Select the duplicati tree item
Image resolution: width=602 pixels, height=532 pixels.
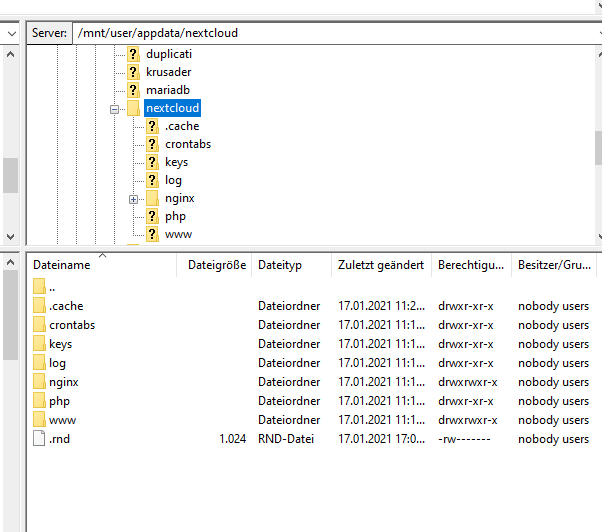pyautogui.click(x=169, y=54)
